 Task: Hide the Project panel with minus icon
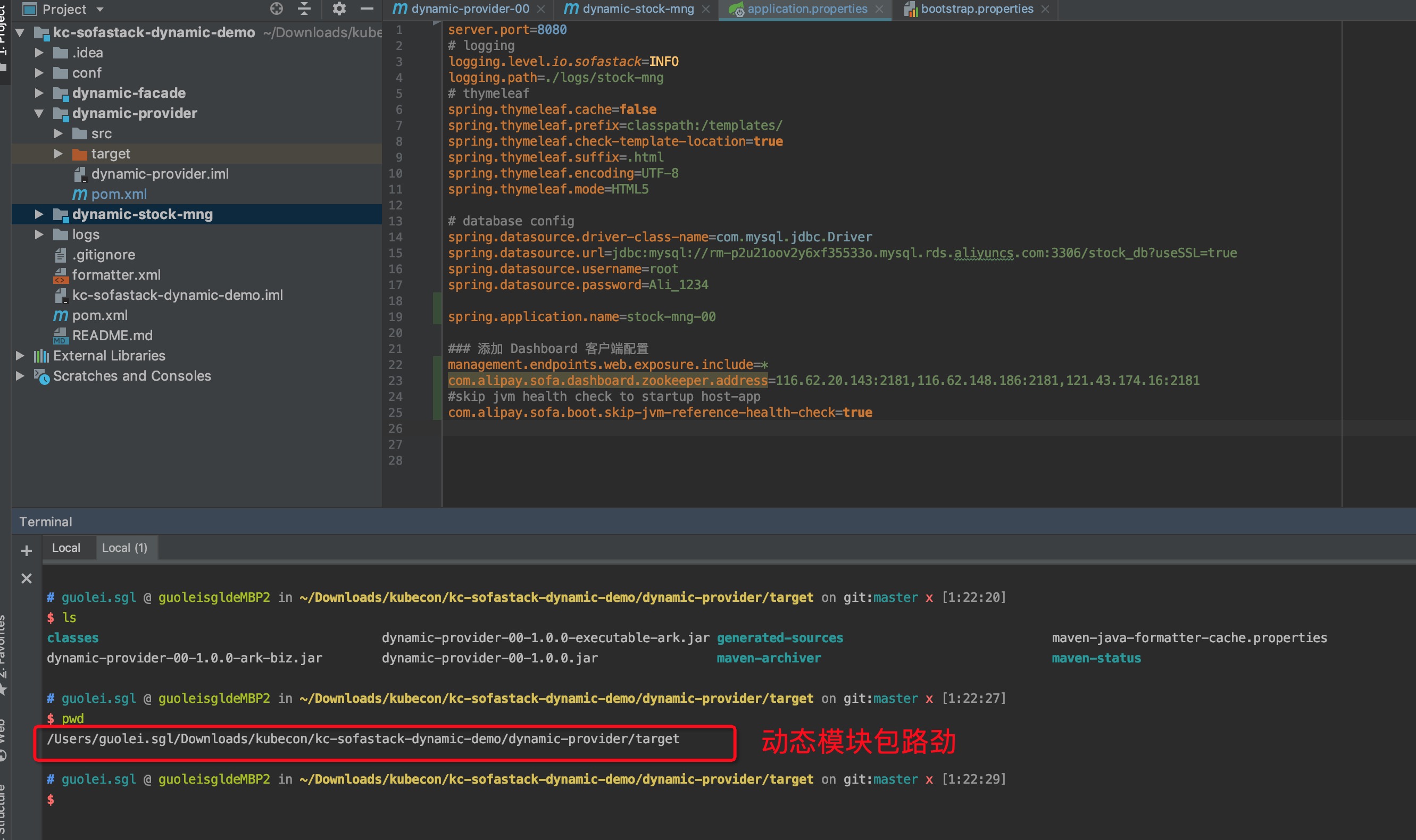coord(367,9)
